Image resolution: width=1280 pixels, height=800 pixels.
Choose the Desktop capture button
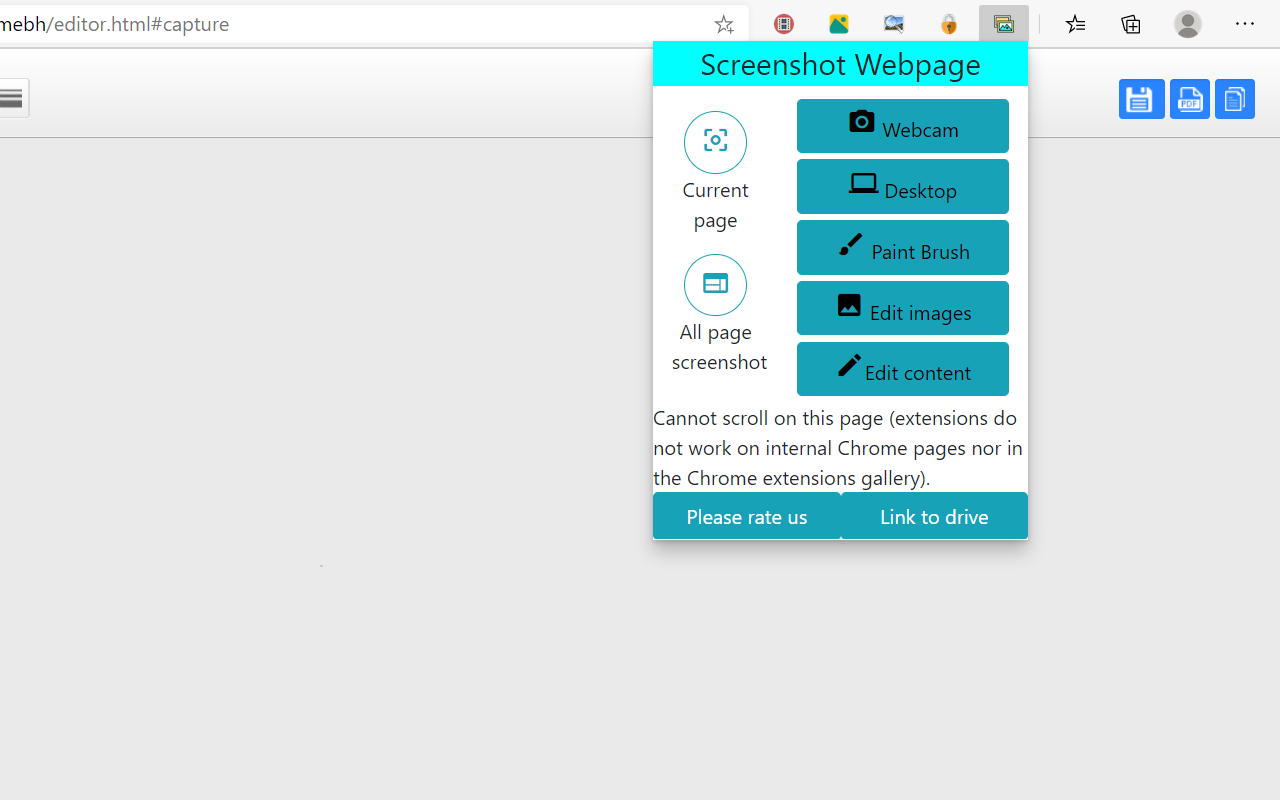coord(902,187)
